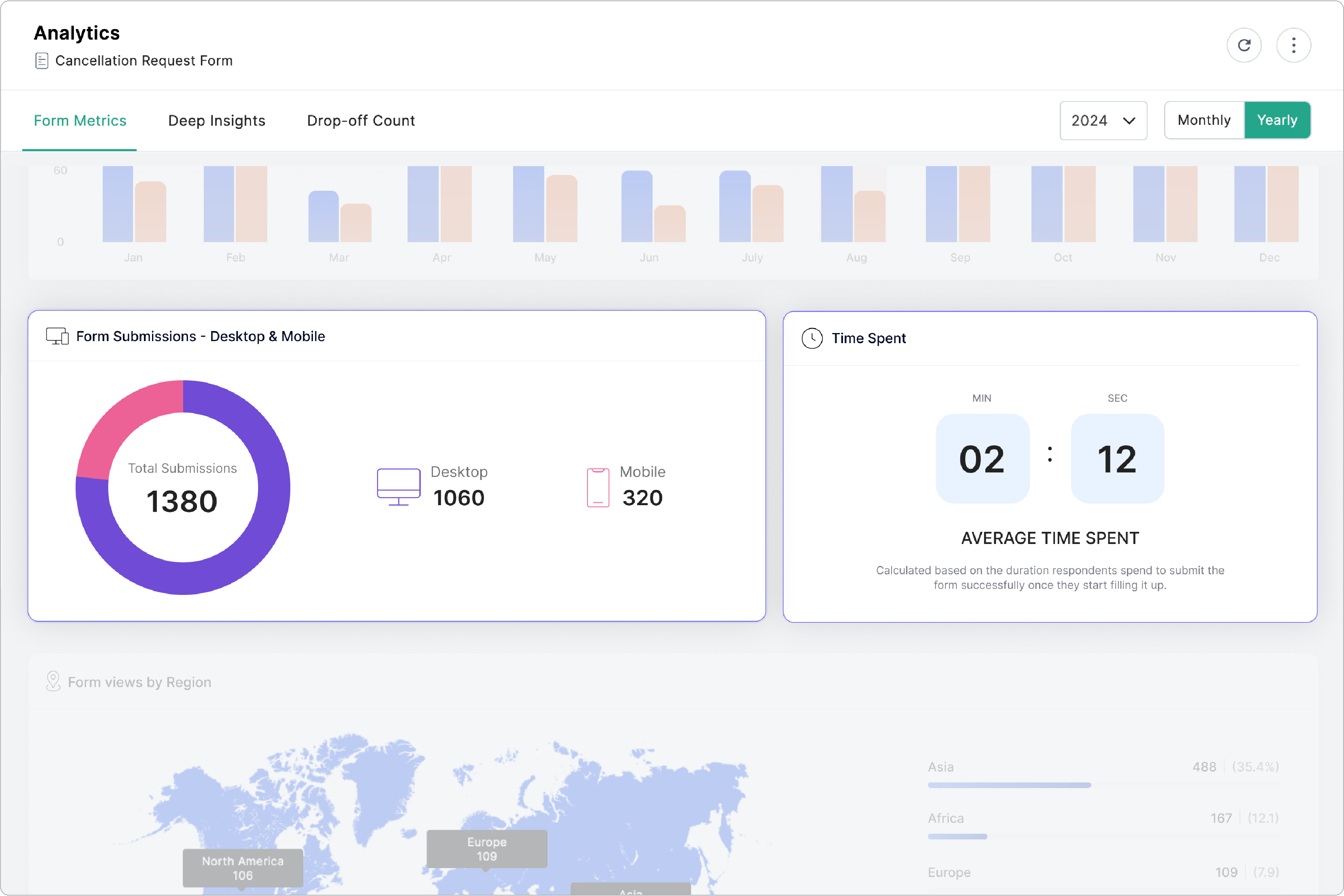This screenshot has height=896, width=1344.
Task: Click the blue Jan bar in chart
Action: tap(117, 204)
